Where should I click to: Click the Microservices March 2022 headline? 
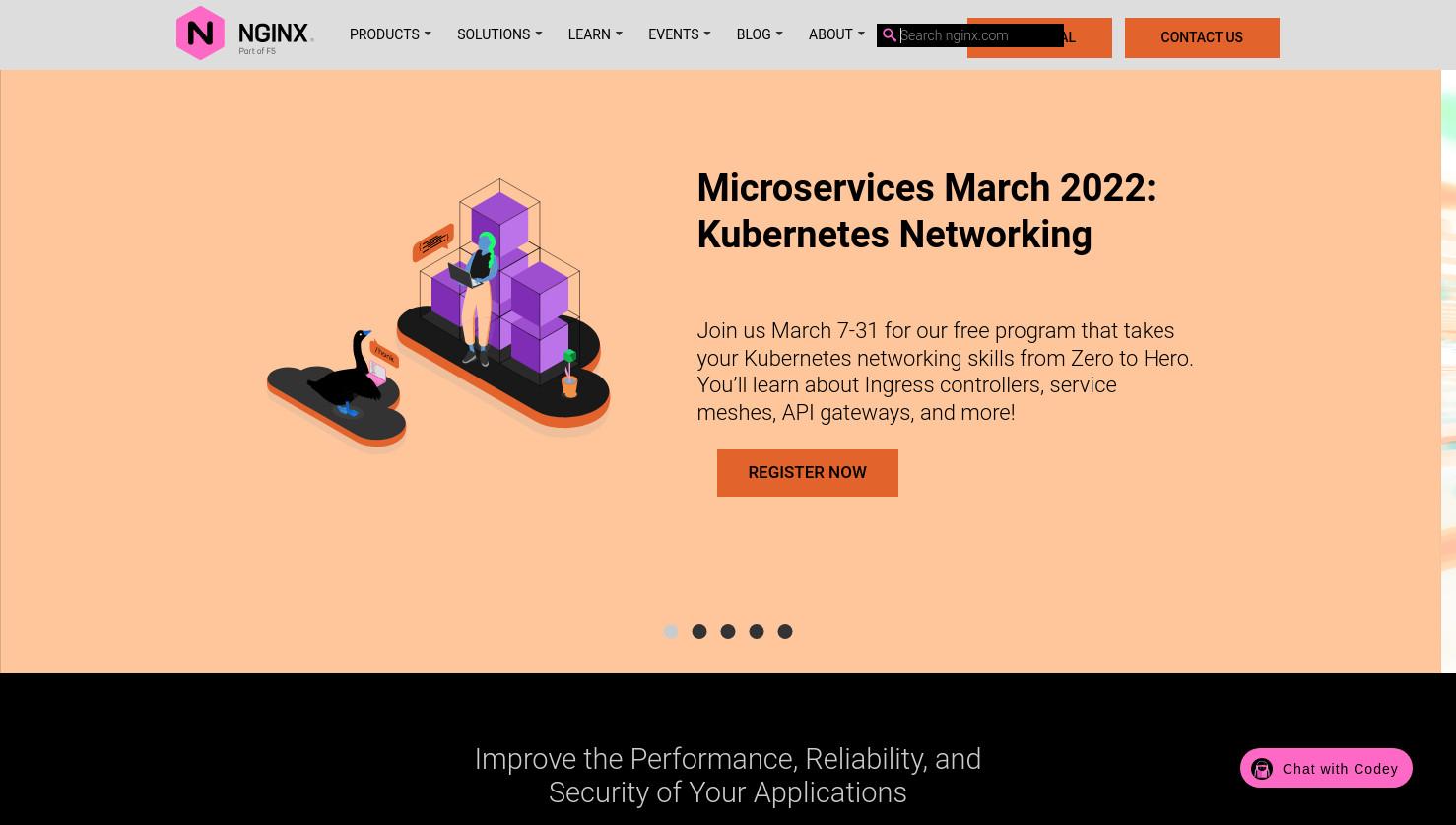pos(926,211)
